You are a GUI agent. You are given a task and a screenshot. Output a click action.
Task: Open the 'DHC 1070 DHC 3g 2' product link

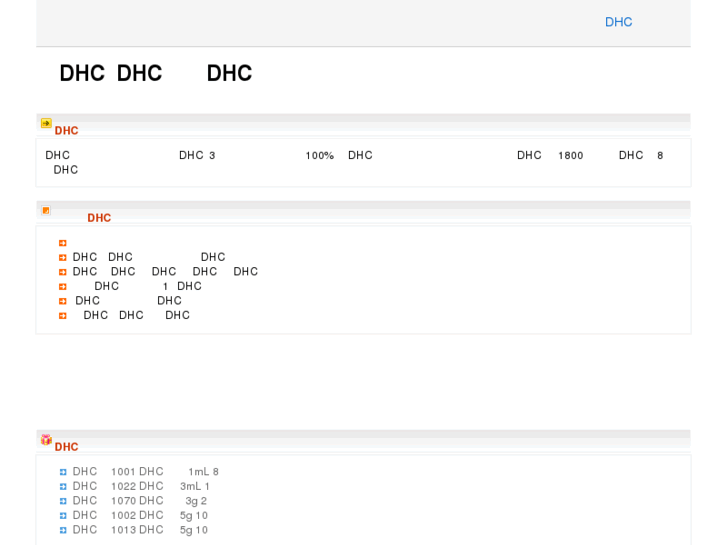coord(140,501)
